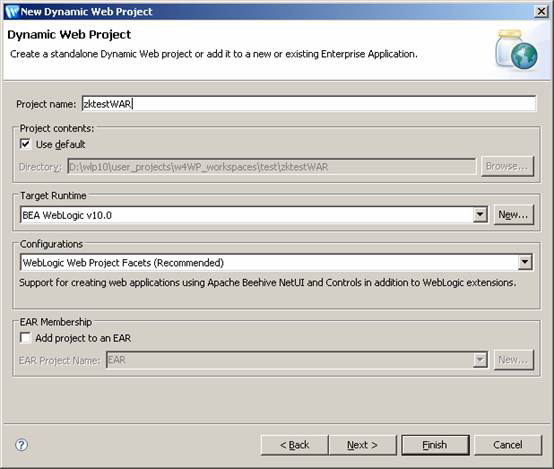
Task: Close the New Dynamic Web Project dialog
Action: click(x=541, y=12)
